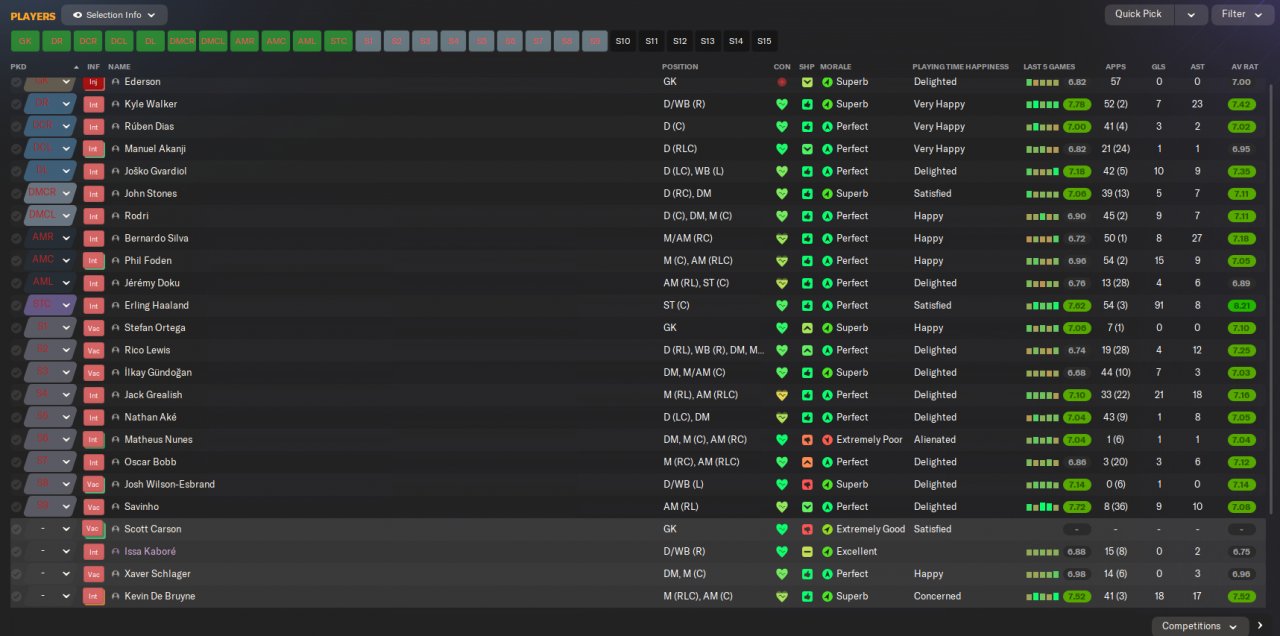
Task: Toggle the picked checkmark for Rúben Dias
Action: (x=16, y=127)
